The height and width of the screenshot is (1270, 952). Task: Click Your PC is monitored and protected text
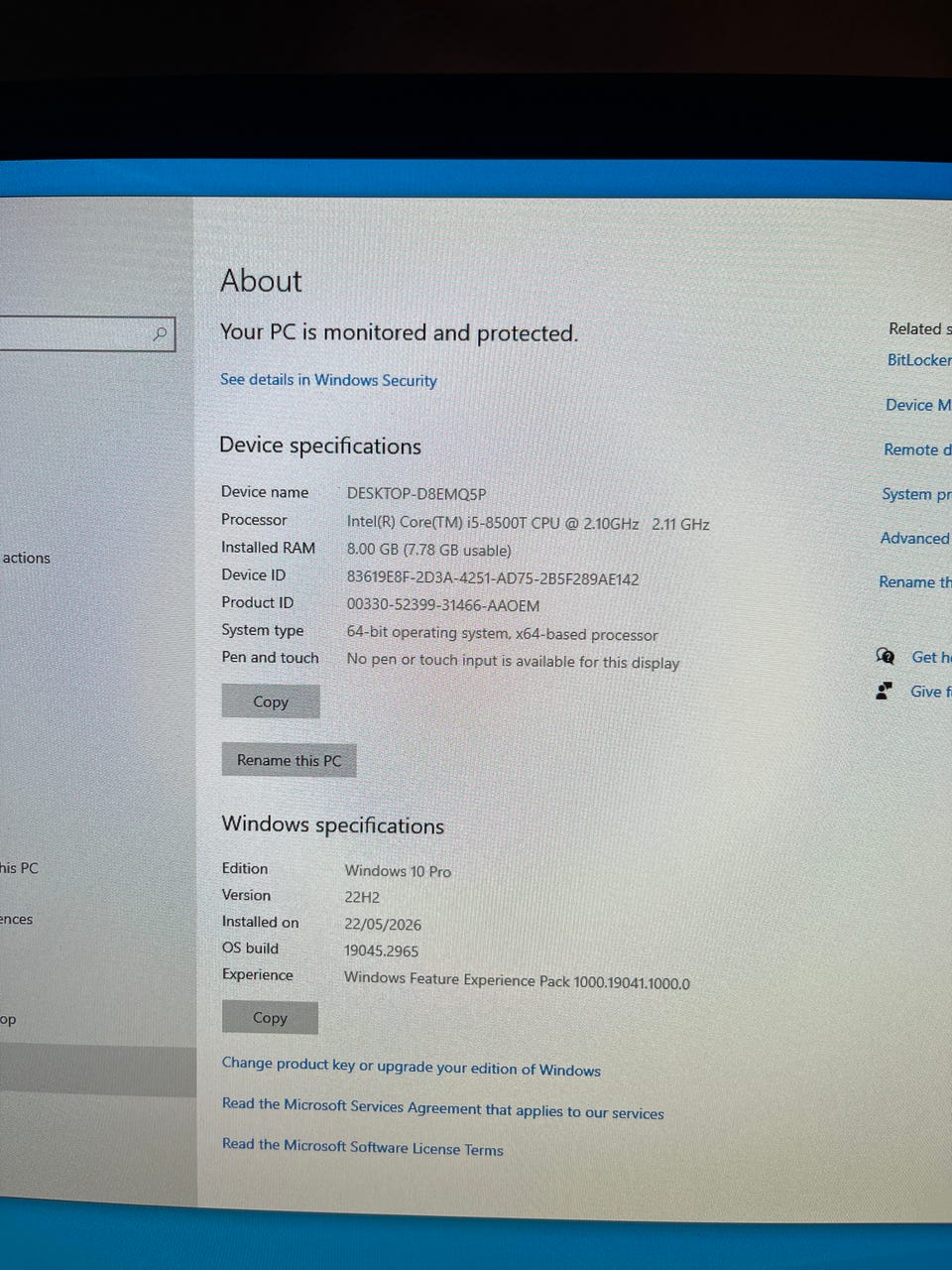(x=399, y=332)
